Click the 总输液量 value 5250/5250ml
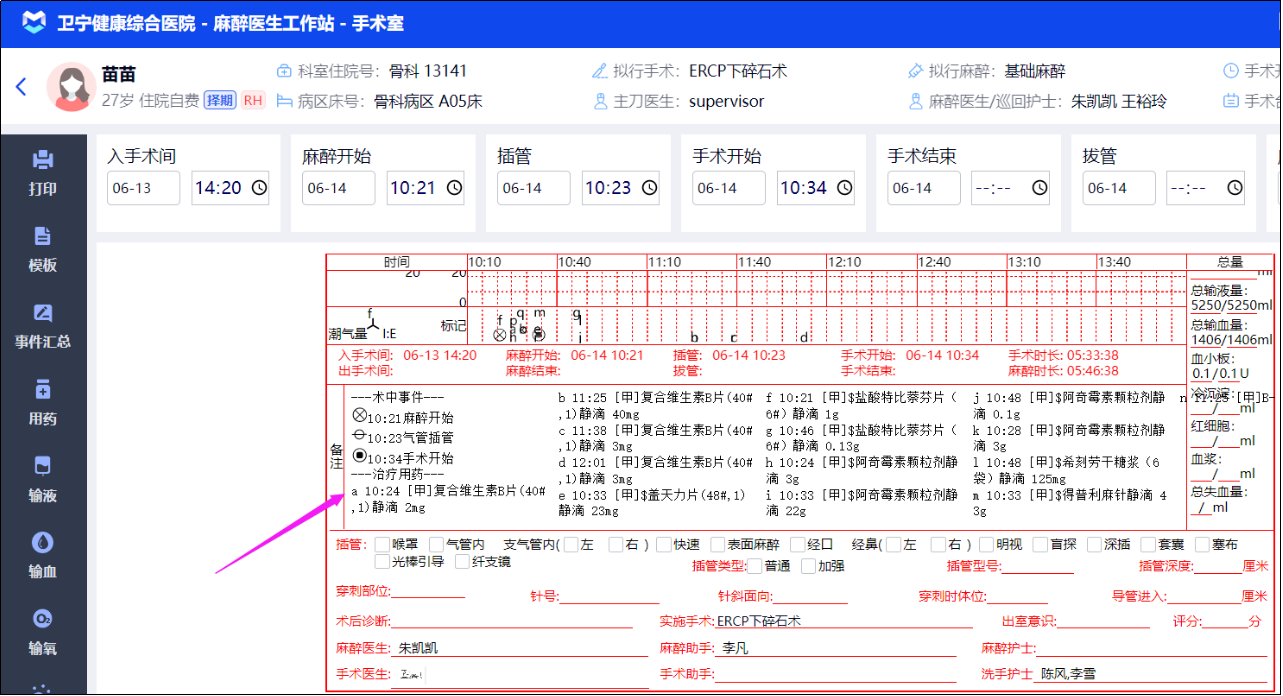Screen dimensions: 1283x696 [1232, 306]
